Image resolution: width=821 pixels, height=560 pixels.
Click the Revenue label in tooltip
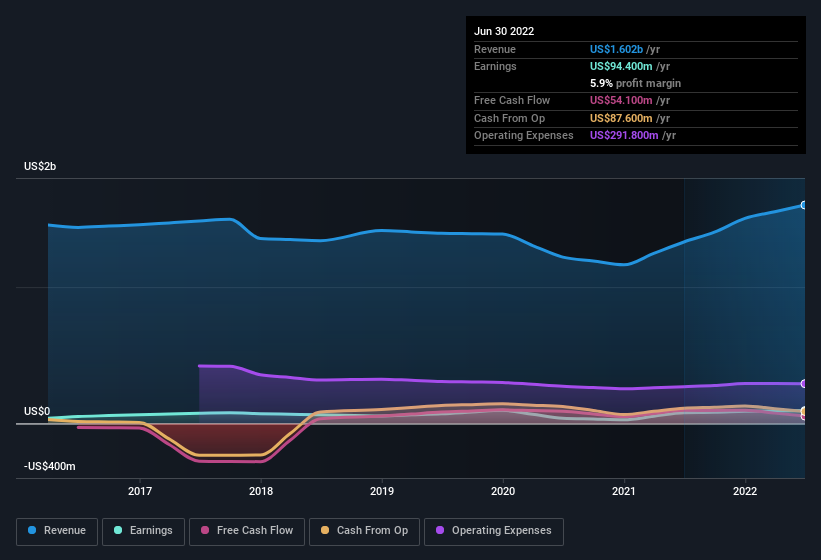click(x=495, y=49)
